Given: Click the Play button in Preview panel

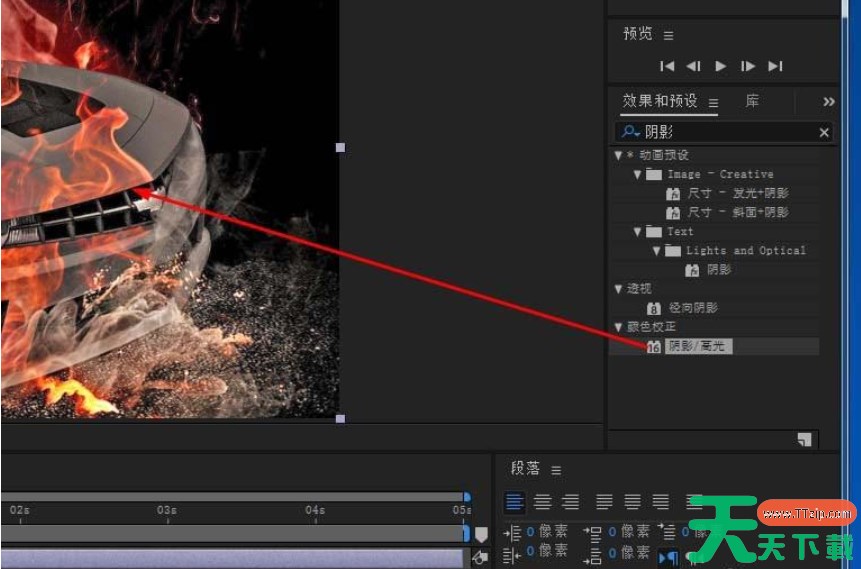Looking at the screenshot, I should [x=721, y=66].
